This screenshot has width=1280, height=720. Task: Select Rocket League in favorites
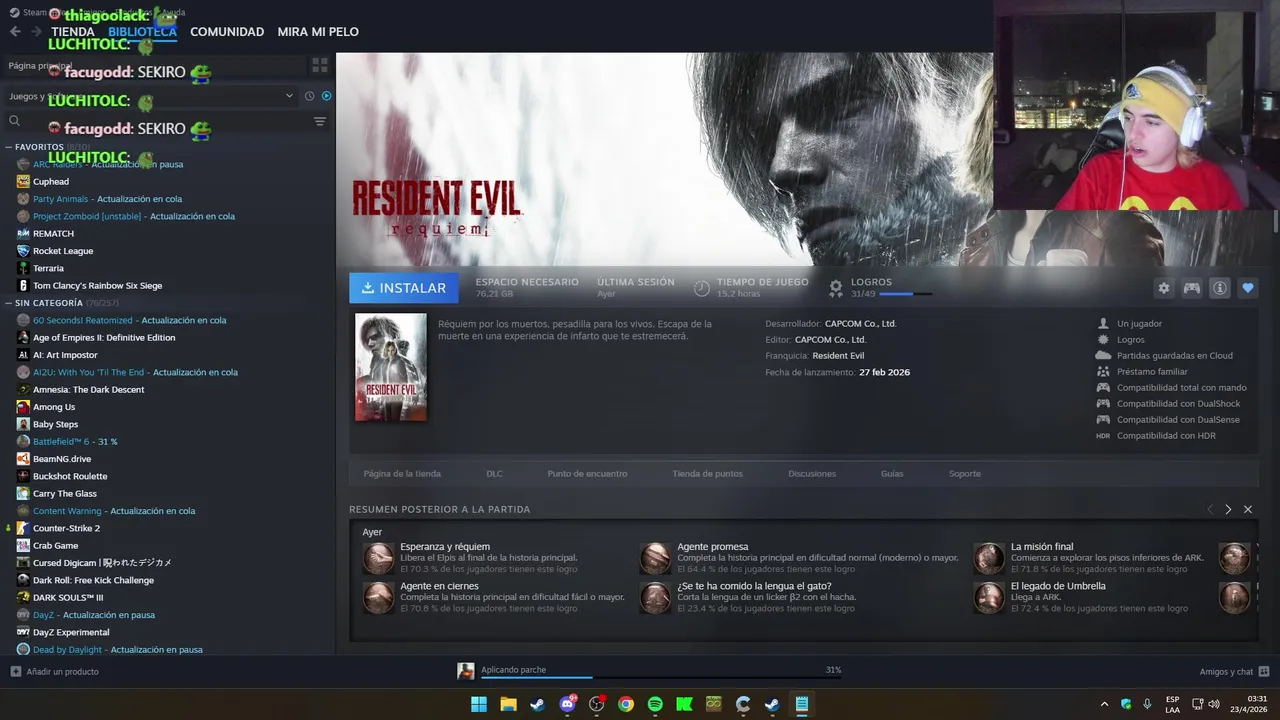pyautogui.click(x=63, y=251)
